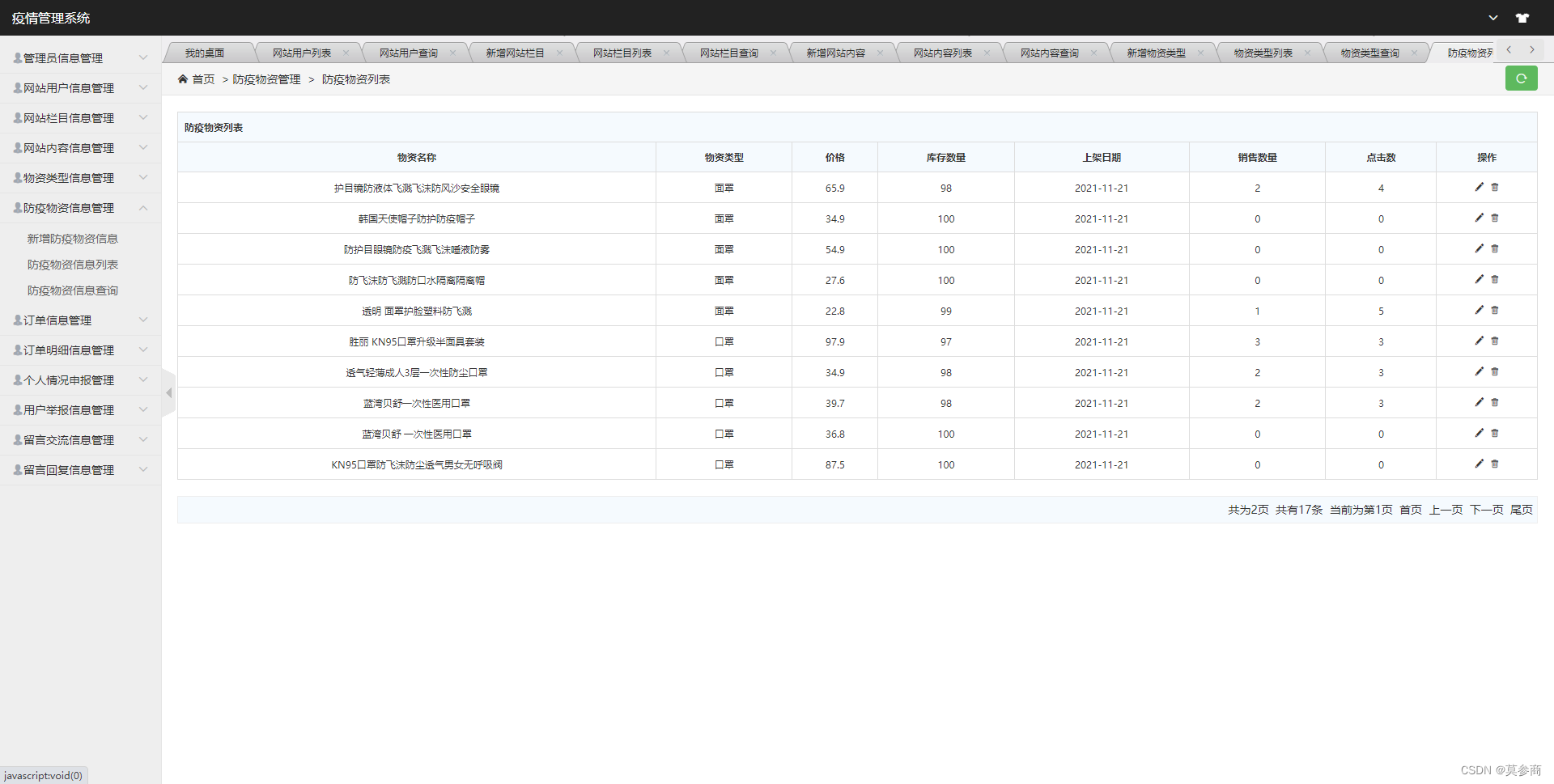Close the 网站用户查询 tab
This screenshot has width=1554, height=784.
pyautogui.click(x=452, y=53)
